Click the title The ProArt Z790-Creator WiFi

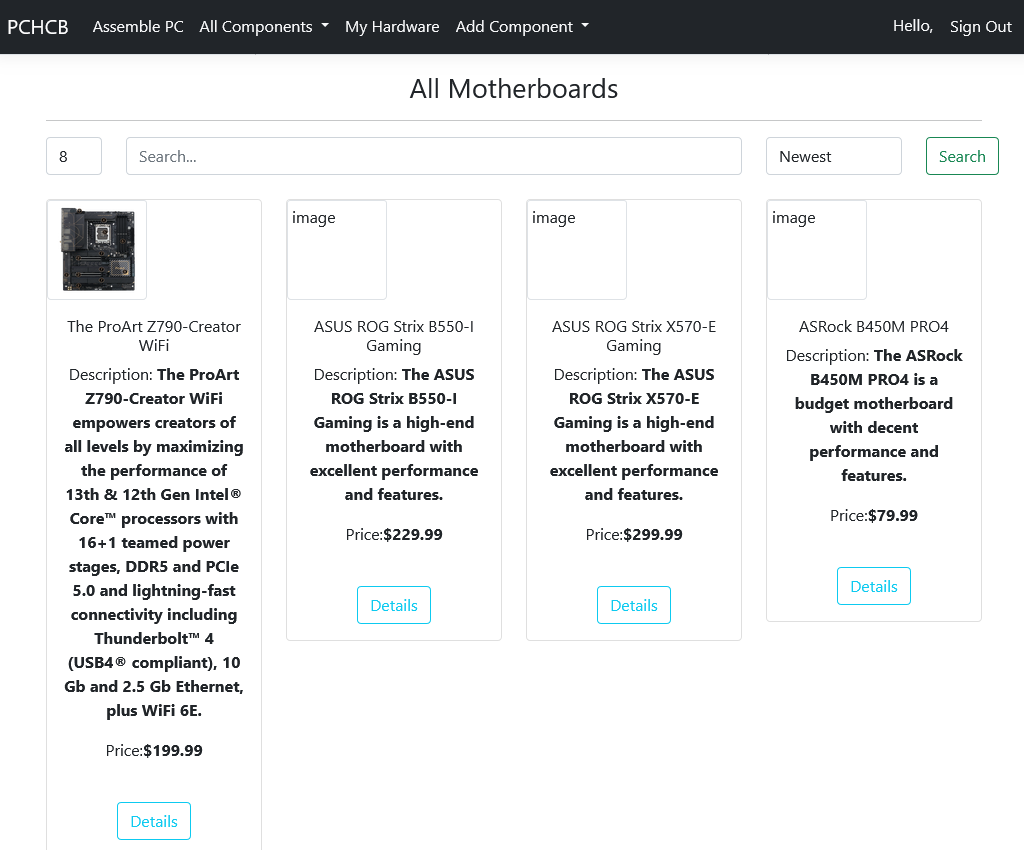click(154, 336)
